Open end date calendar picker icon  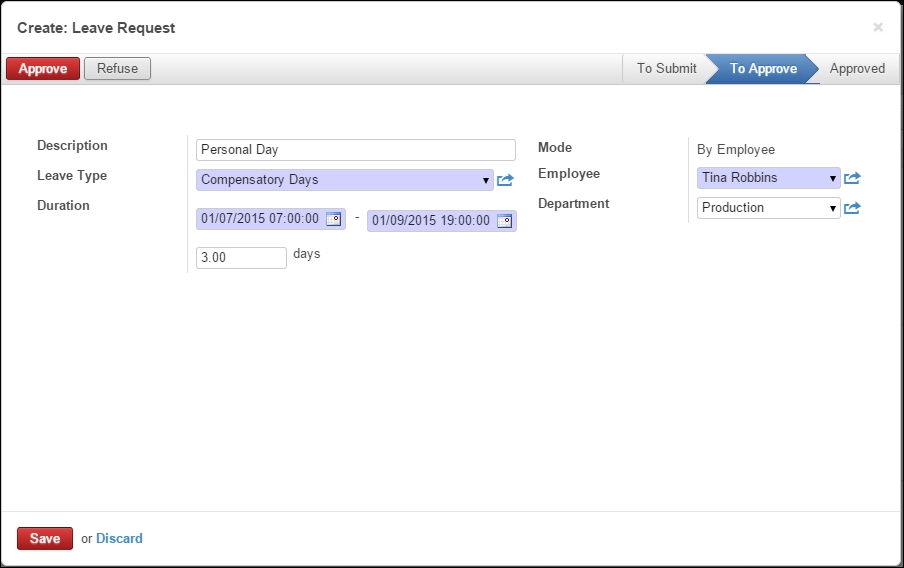coord(504,221)
